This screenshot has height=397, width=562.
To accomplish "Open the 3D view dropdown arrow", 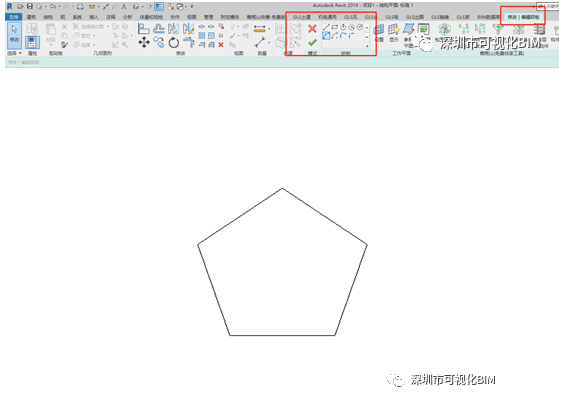I will [142, 7].
